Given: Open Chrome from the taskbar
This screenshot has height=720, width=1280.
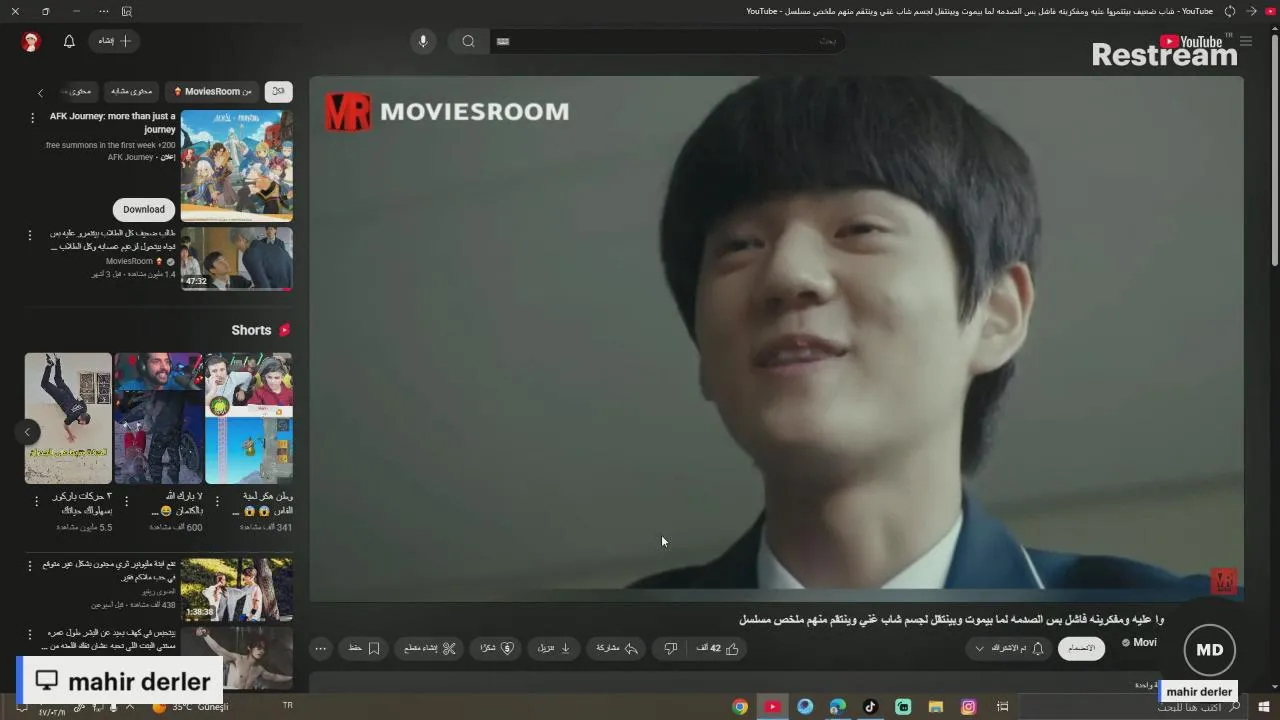Looking at the screenshot, I should (740, 707).
